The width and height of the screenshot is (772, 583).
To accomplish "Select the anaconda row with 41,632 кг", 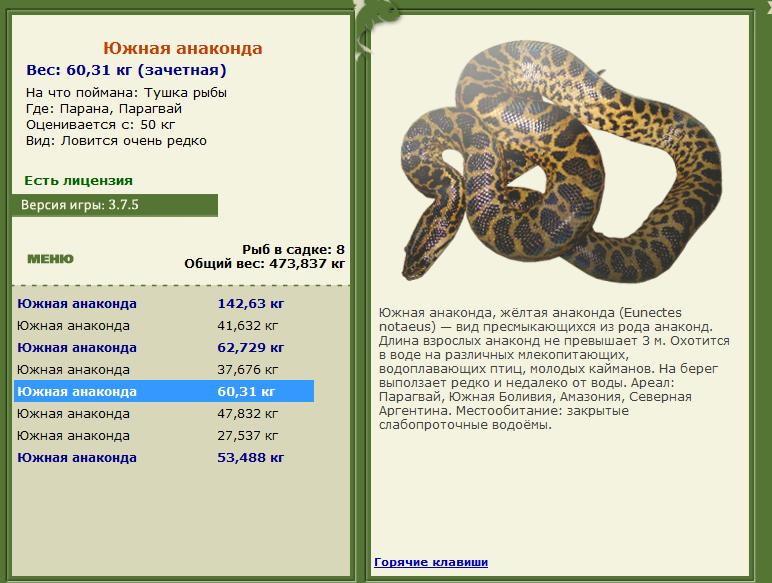I will tap(164, 325).
